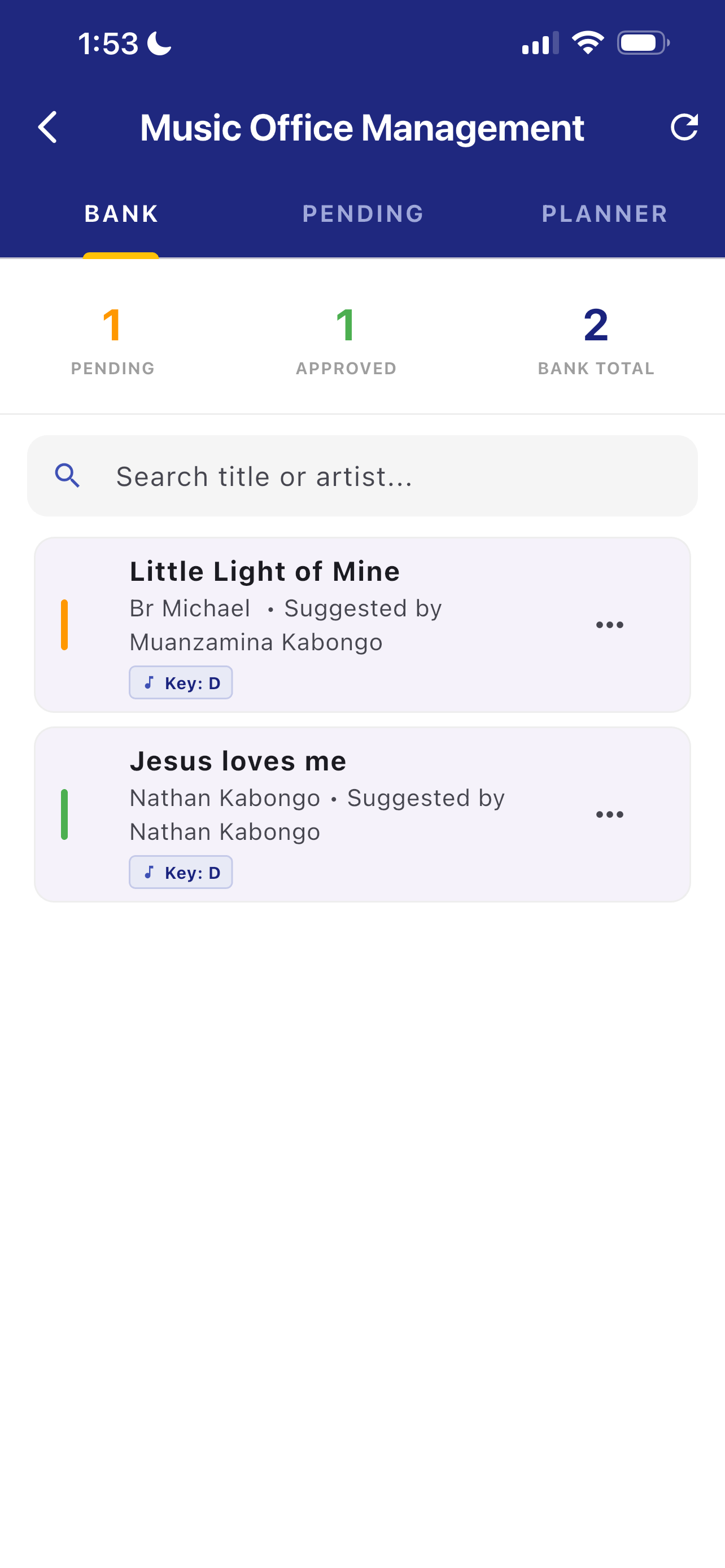Open more options for Little Light of Mine
This screenshot has width=725, height=1568.
point(609,624)
